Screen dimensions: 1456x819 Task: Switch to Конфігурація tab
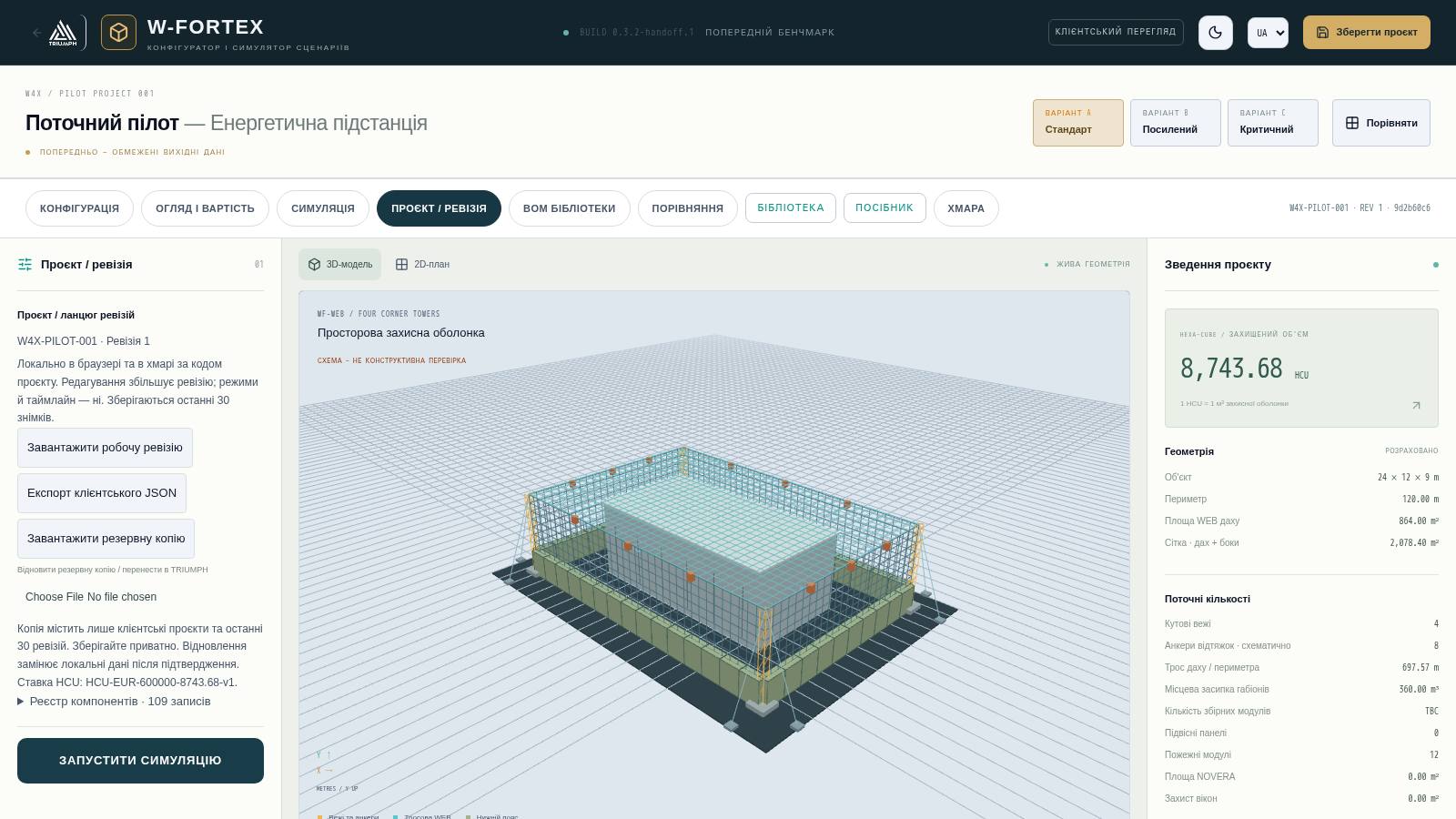coord(79,208)
